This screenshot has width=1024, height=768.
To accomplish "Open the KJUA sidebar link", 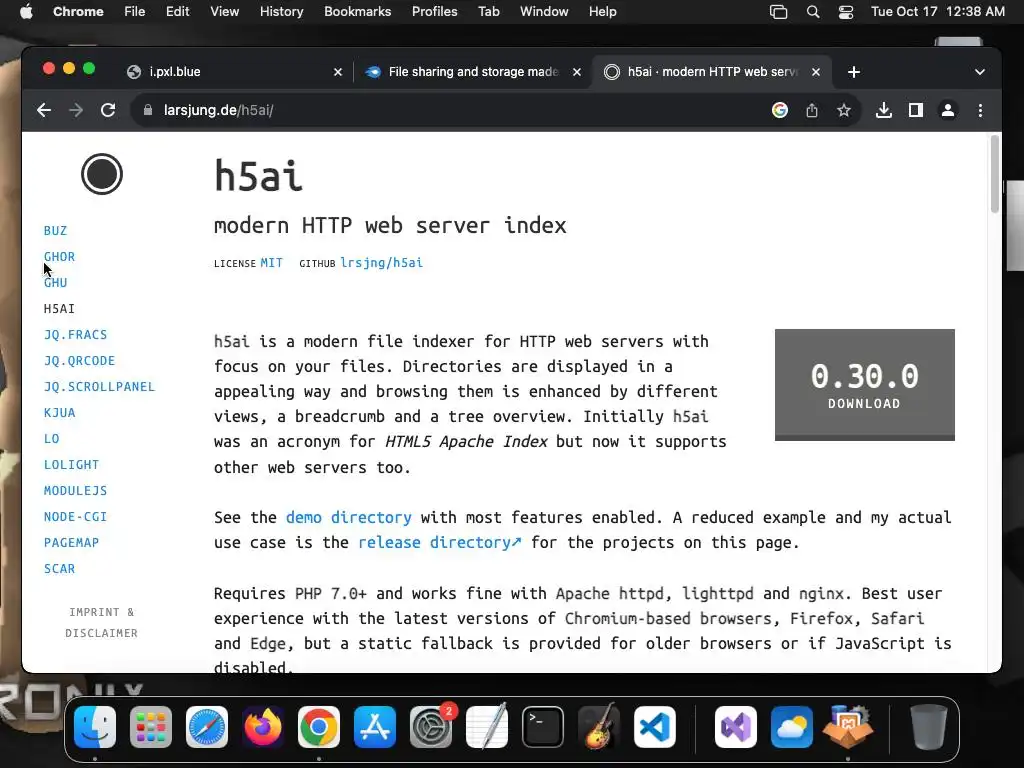I will [x=59, y=413].
